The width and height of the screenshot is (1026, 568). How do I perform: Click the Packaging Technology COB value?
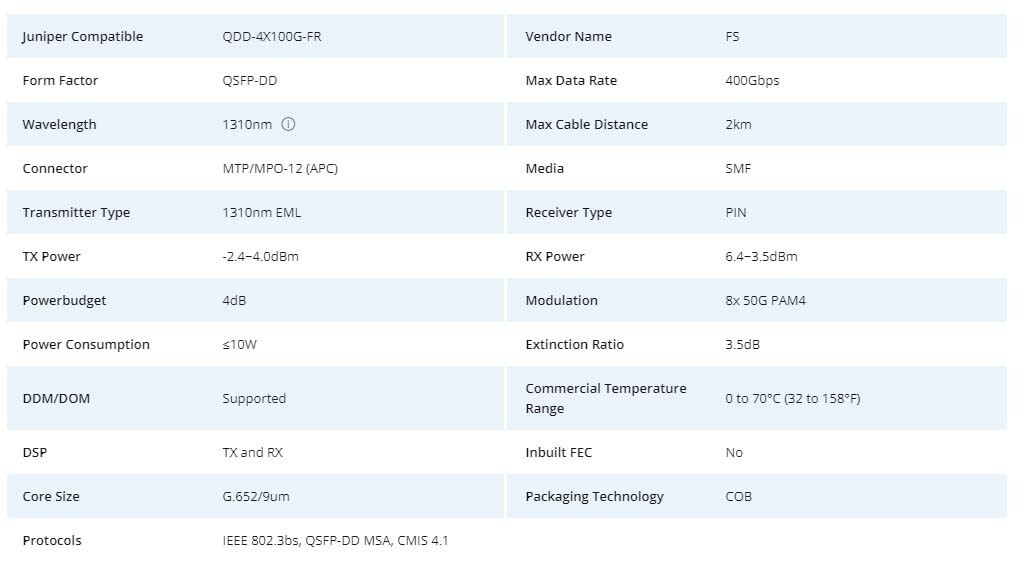click(738, 497)
